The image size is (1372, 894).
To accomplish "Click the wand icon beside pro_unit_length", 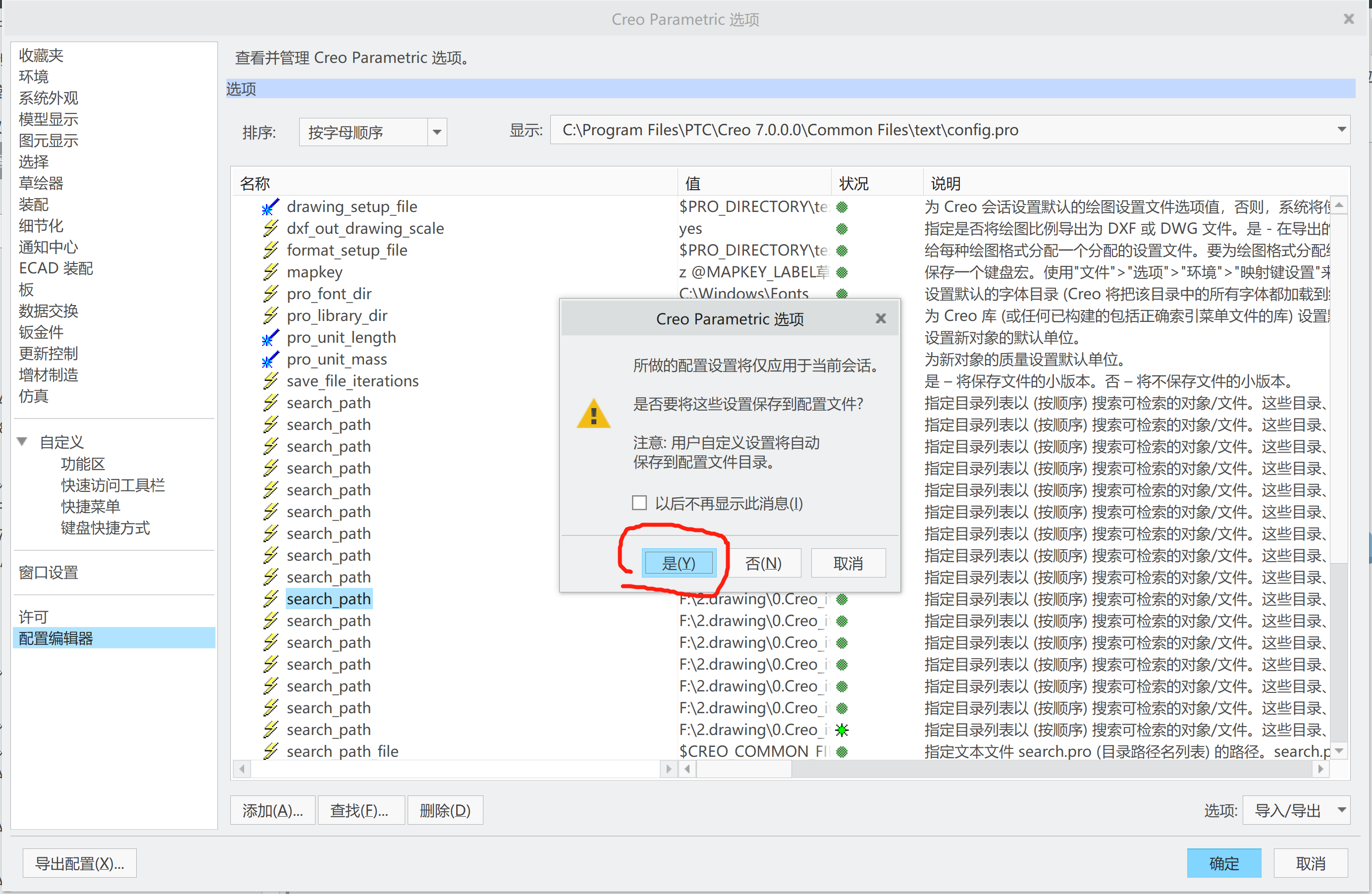I will 270,338.
